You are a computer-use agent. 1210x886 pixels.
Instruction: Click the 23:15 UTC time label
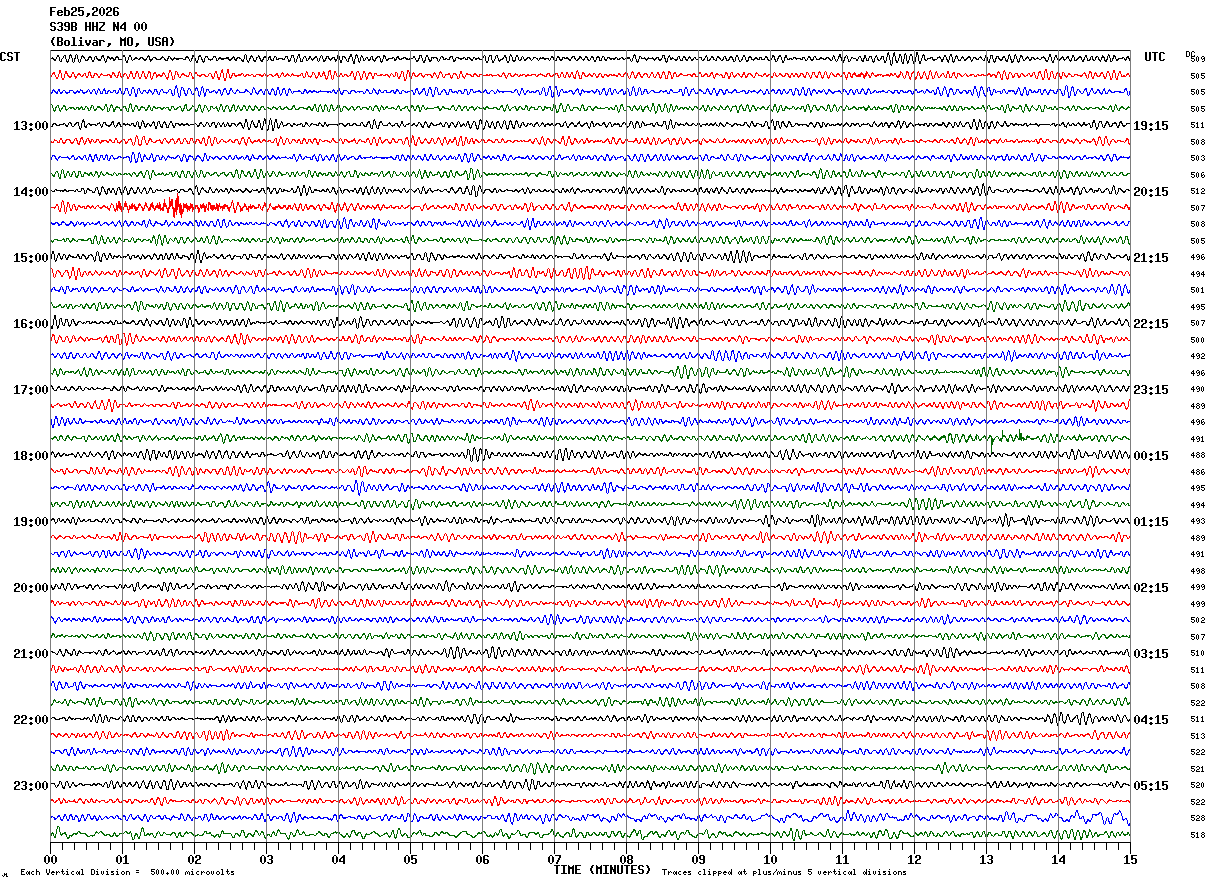point(1151,390)
